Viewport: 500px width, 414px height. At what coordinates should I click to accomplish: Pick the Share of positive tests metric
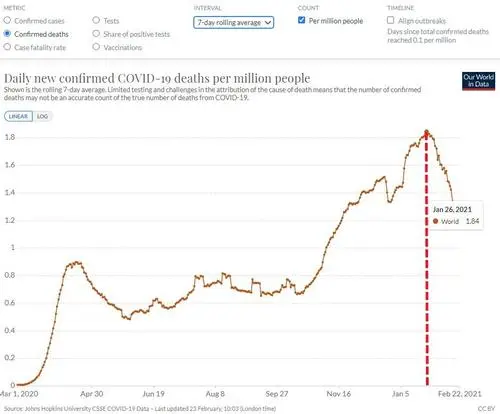pos(96,34)
